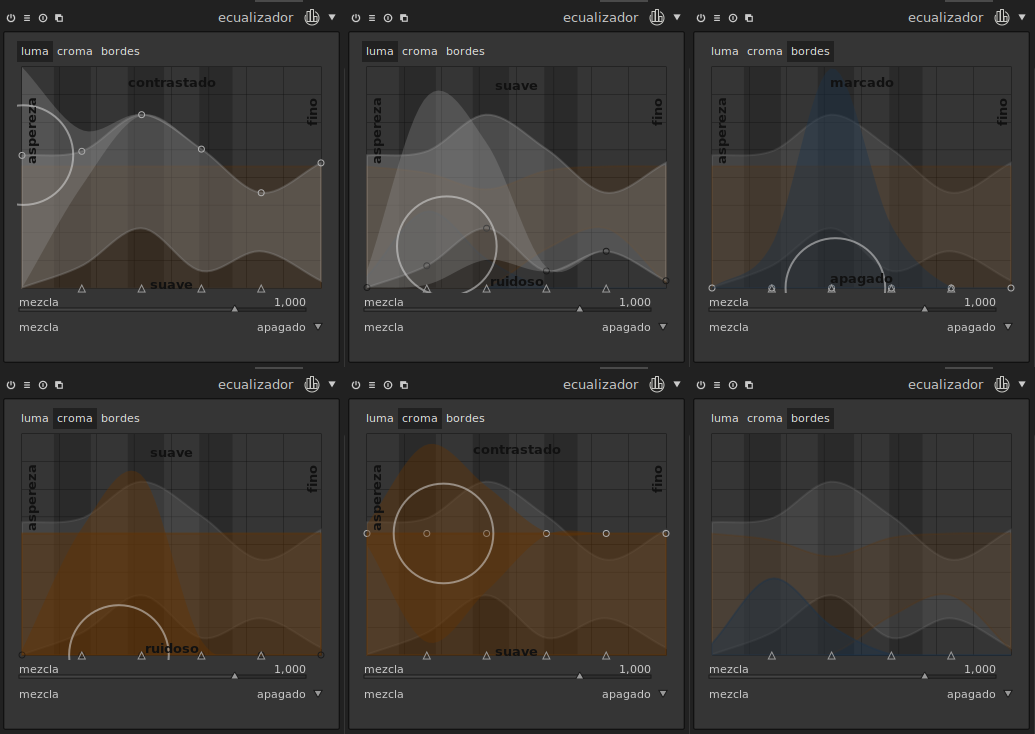Open multi-instance menu in the bordes 'marcado' panel

point(749,18)
